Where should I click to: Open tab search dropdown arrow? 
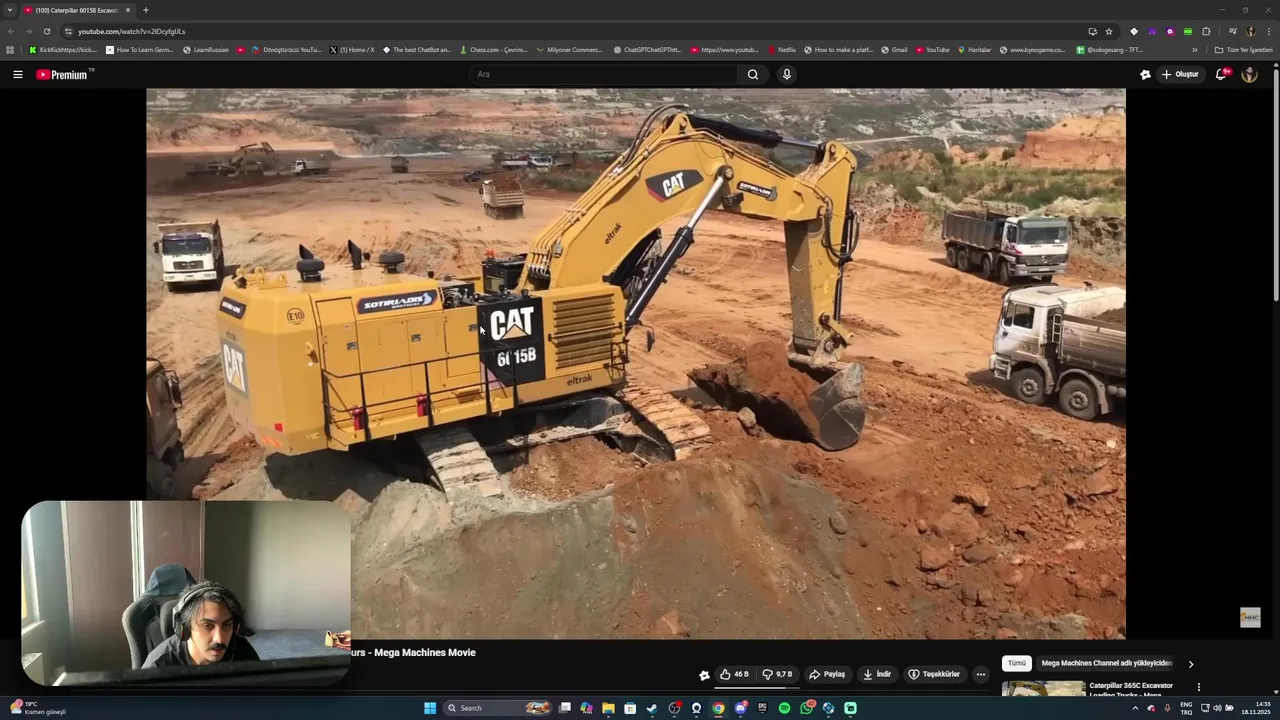click(10, 10)
